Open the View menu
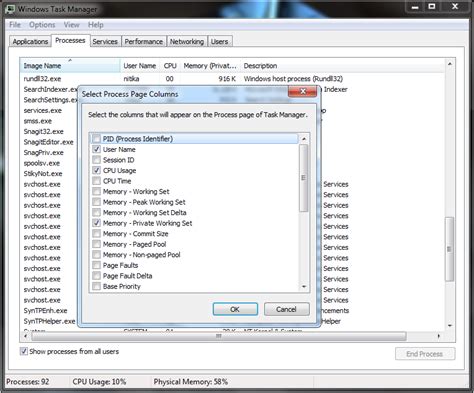474x393 pixels. click(72, 25)
